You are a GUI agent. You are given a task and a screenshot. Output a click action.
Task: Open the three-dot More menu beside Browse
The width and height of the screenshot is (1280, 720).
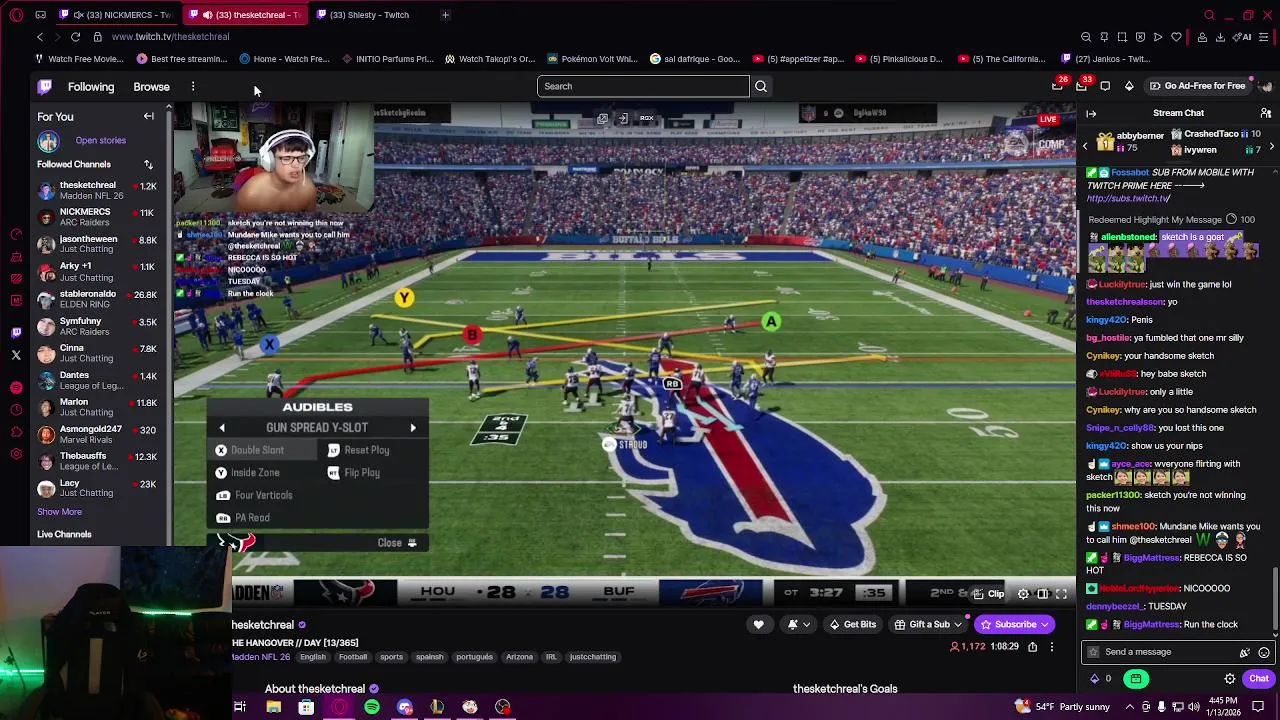pyautogui.click(x=193, y=86)
